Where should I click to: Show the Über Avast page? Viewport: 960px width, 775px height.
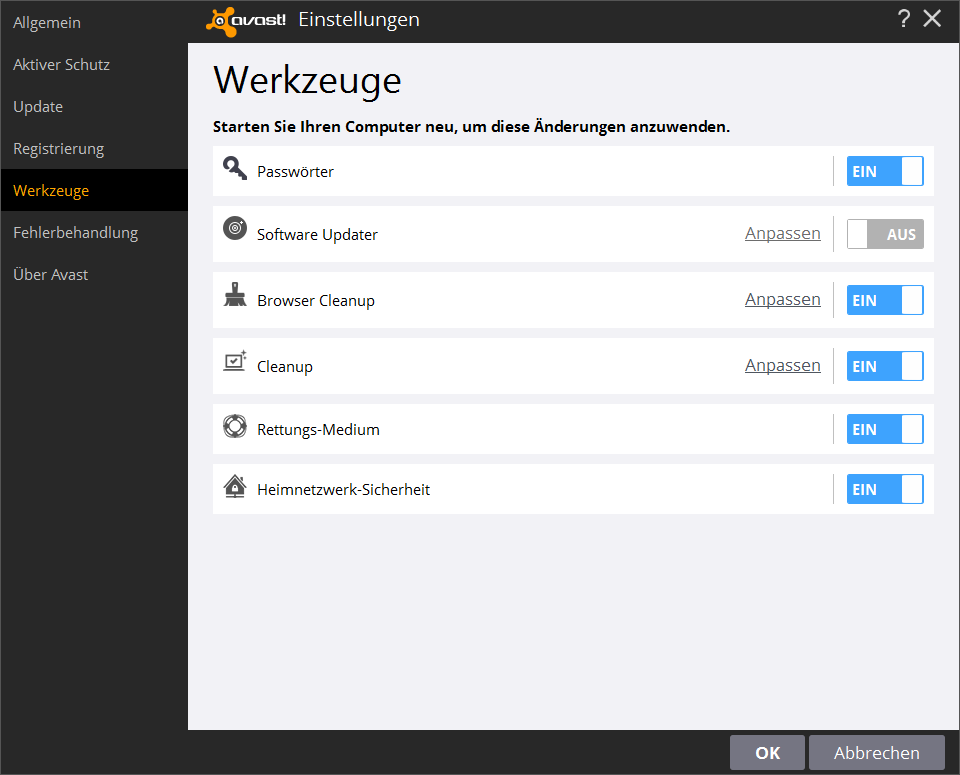[x=94, y=274]
